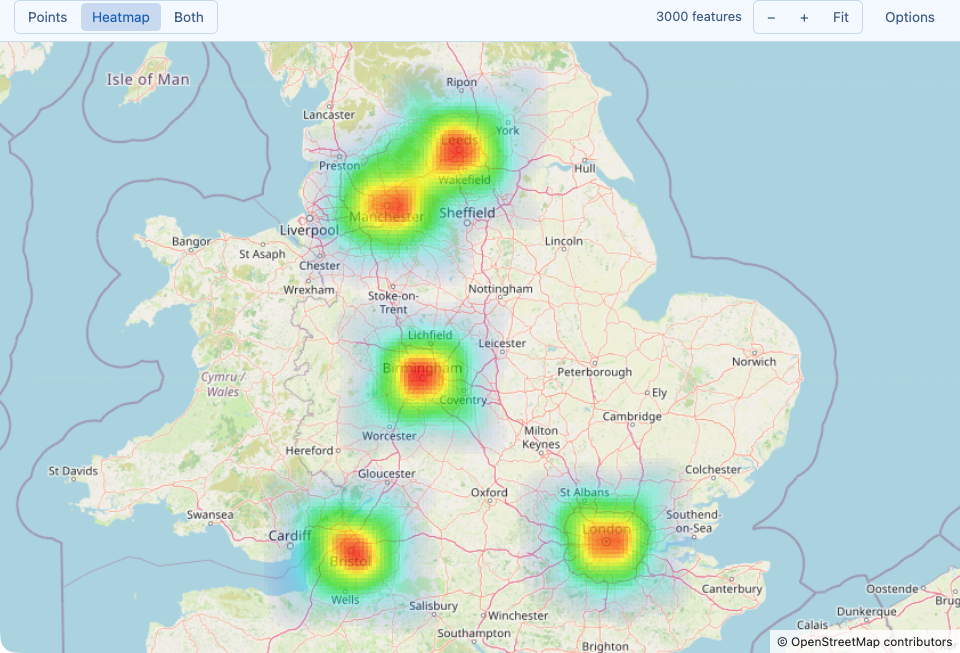
Task: Click the Lincoln city label
Action: (564, 241)
